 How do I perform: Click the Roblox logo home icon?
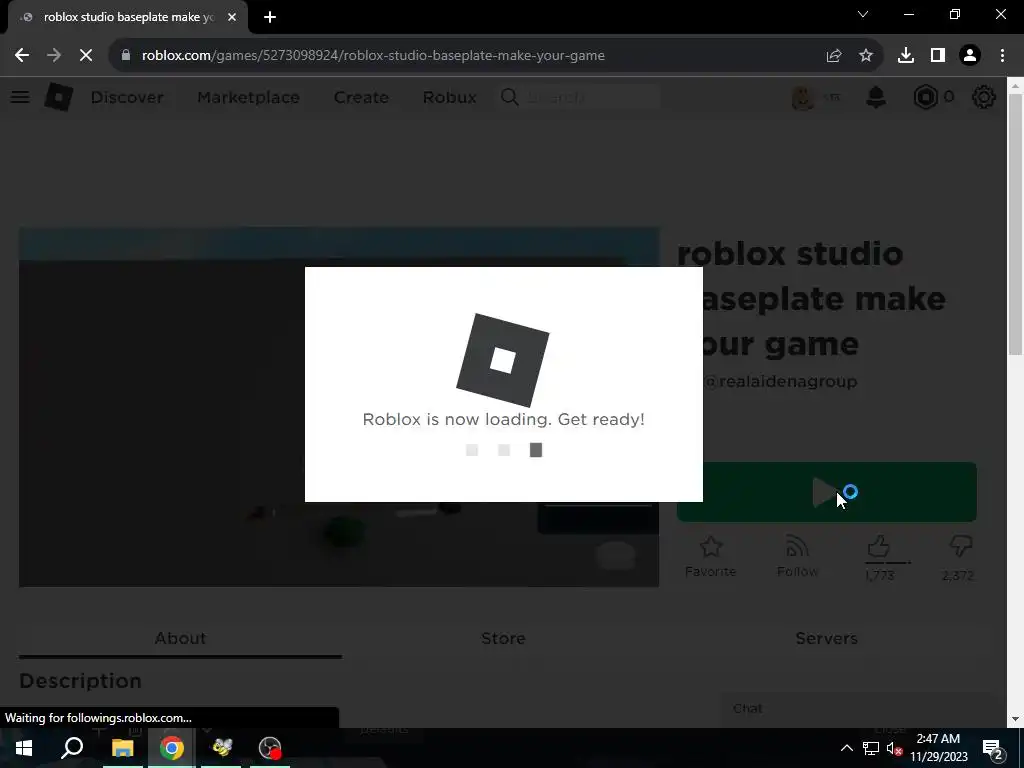click(58, 97)
